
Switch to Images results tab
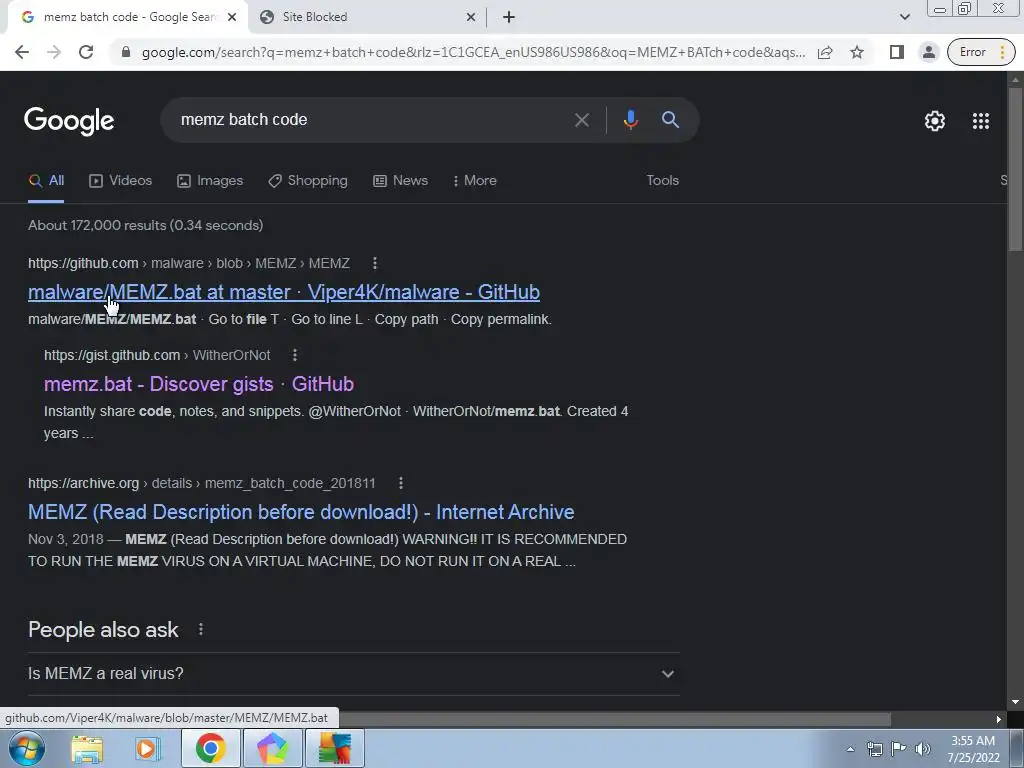click(x=210, y=181)
